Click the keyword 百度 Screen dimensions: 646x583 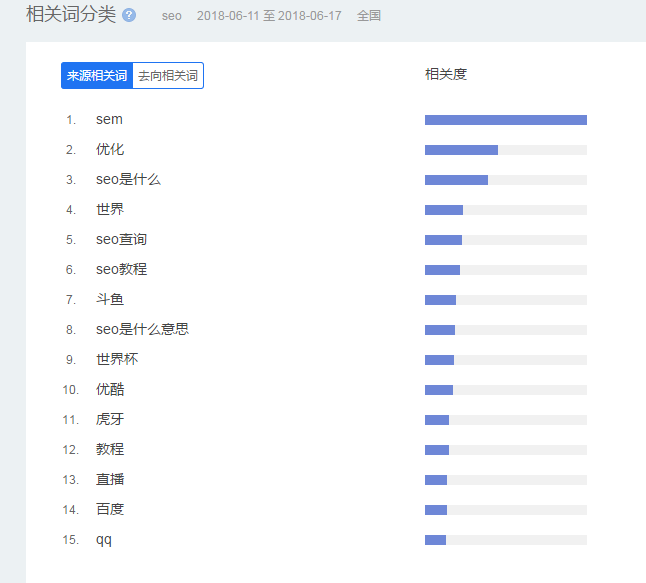(x=110, y=510)
